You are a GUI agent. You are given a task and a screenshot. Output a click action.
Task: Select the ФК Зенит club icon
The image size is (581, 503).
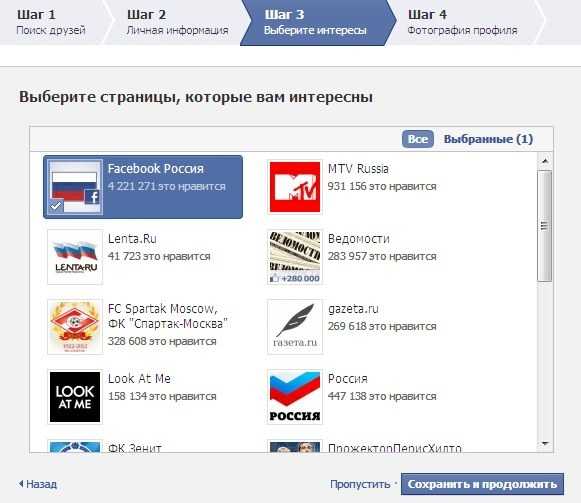75,446
